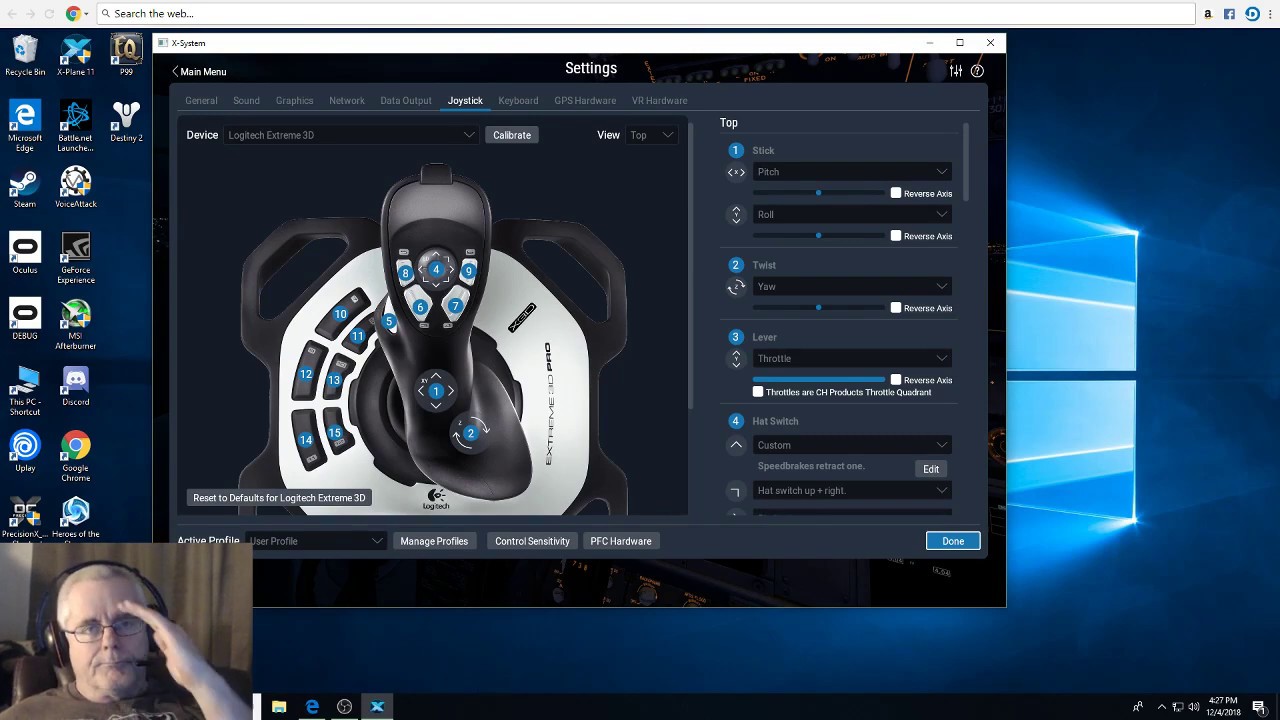Click the Pitch axis indicator slider
Screen dimensions: 1280x720
[819, 193]
